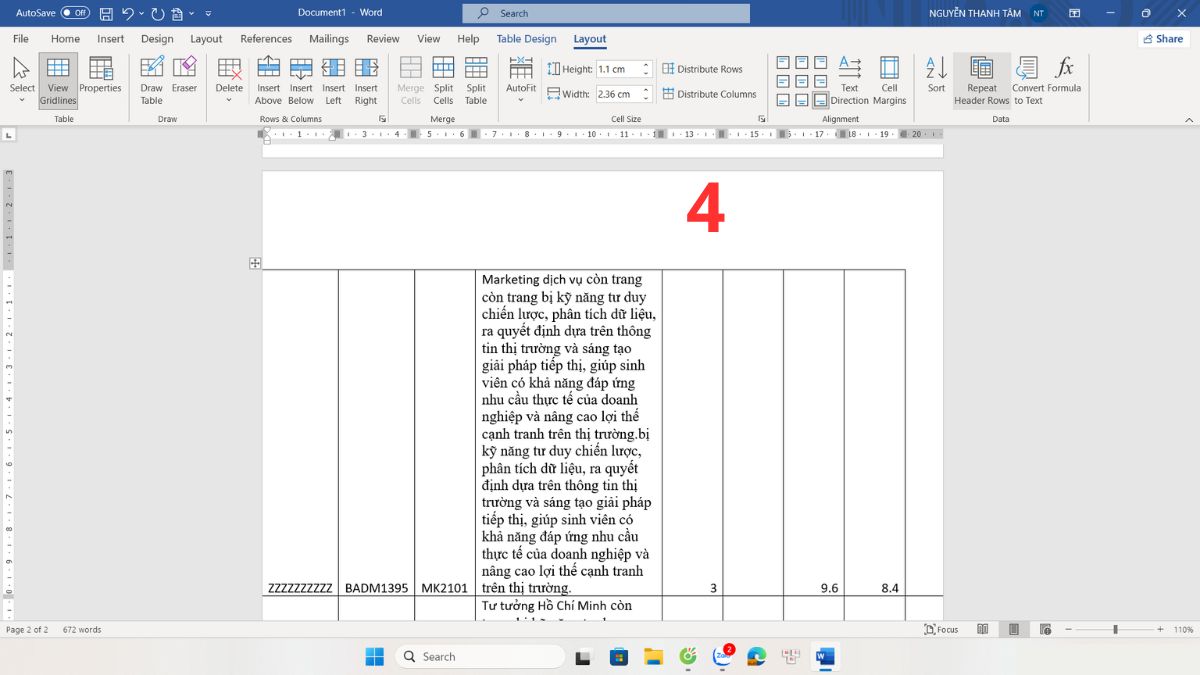This screenshot has height=675, width=1200.
Task: Switch to the Home tab
Action: tap(65, 39)
